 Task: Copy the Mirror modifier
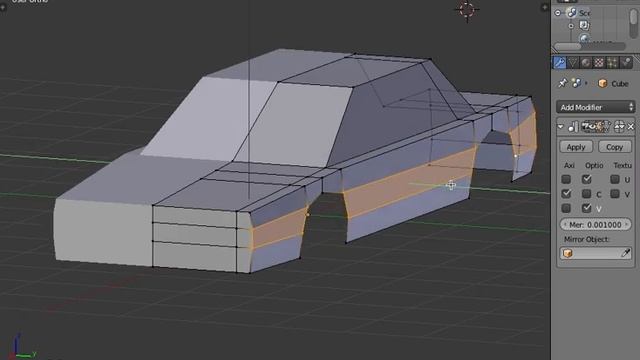[x=615, y=147]
